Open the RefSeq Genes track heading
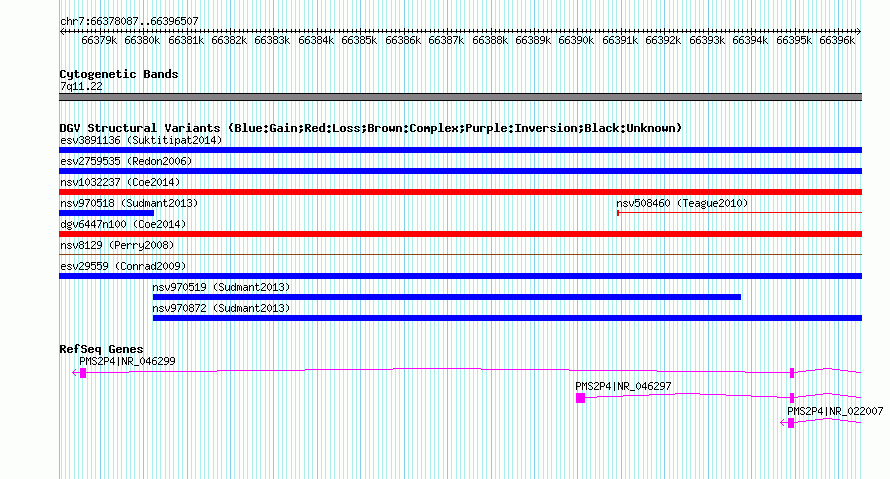Viewport: 890px width, 479px height. 102,349
